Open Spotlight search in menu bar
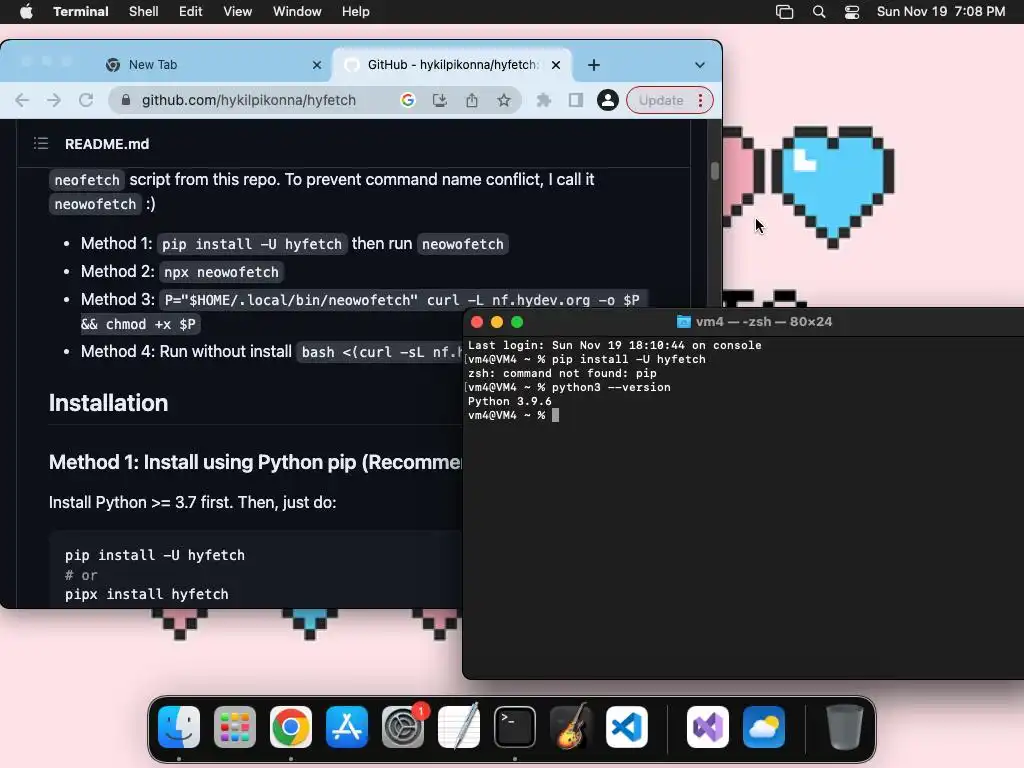The width and height of the screenshot is (1024, 768). tap(819, 12)
